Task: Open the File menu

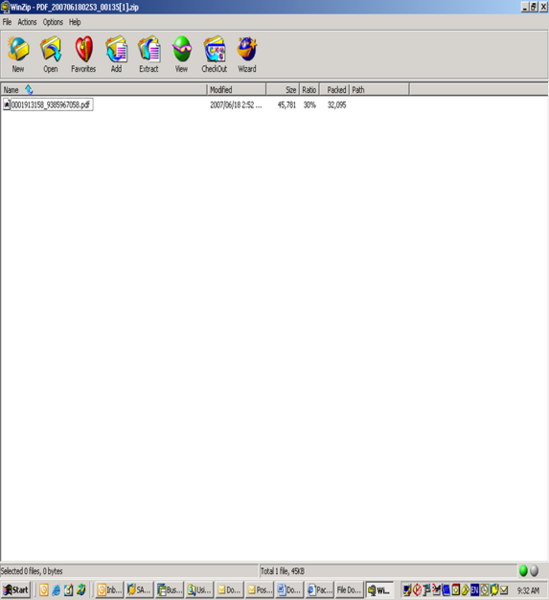Action: pyautogui.click(x=7, y=22)
